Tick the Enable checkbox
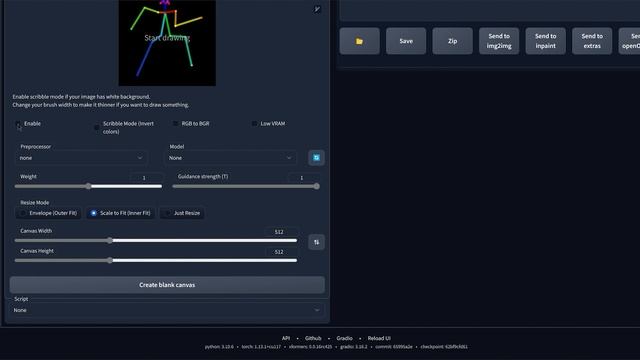Viewport: 640px width, 360px height. pos(18,124)
